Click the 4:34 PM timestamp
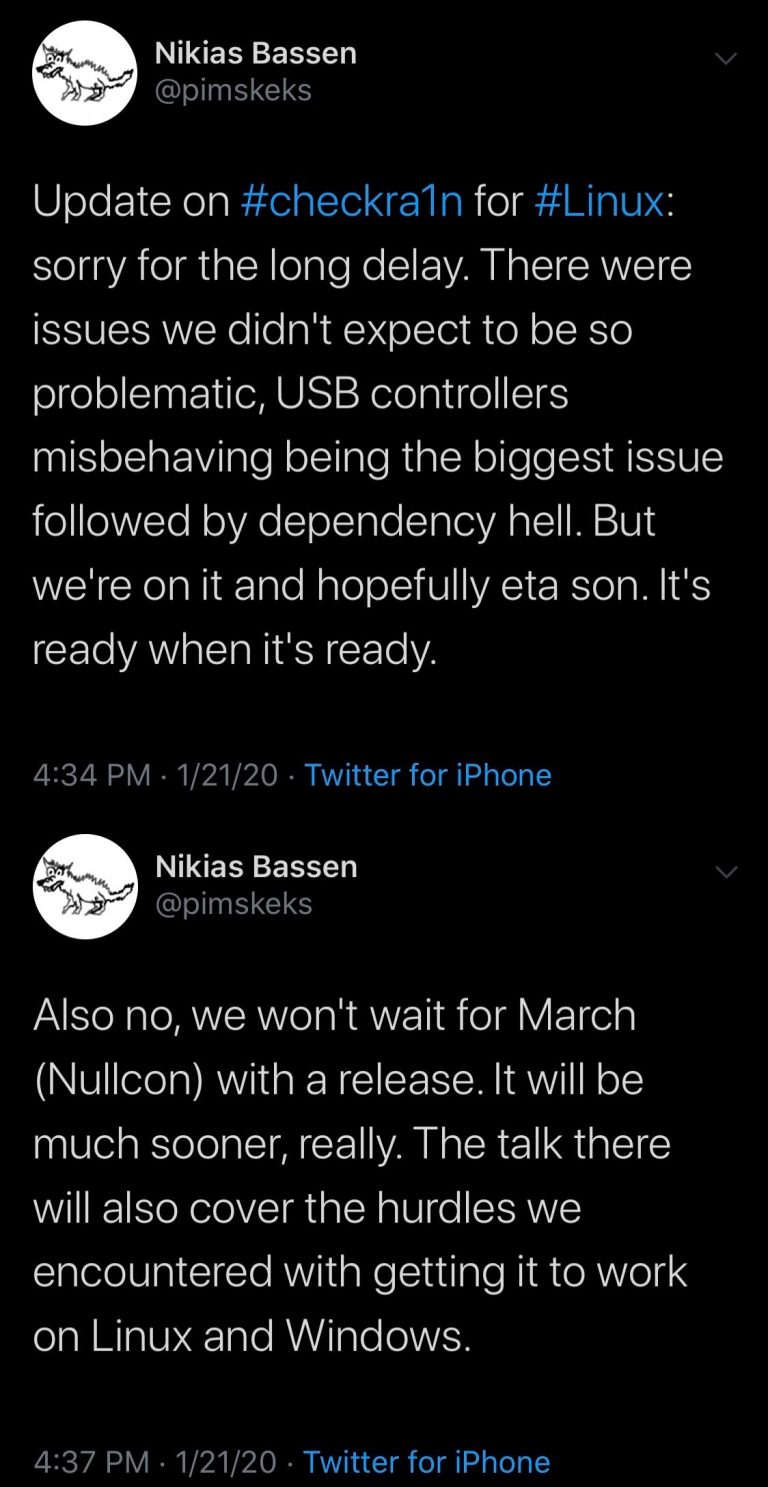Screen dimensions: 768x1487 (92, 775)
